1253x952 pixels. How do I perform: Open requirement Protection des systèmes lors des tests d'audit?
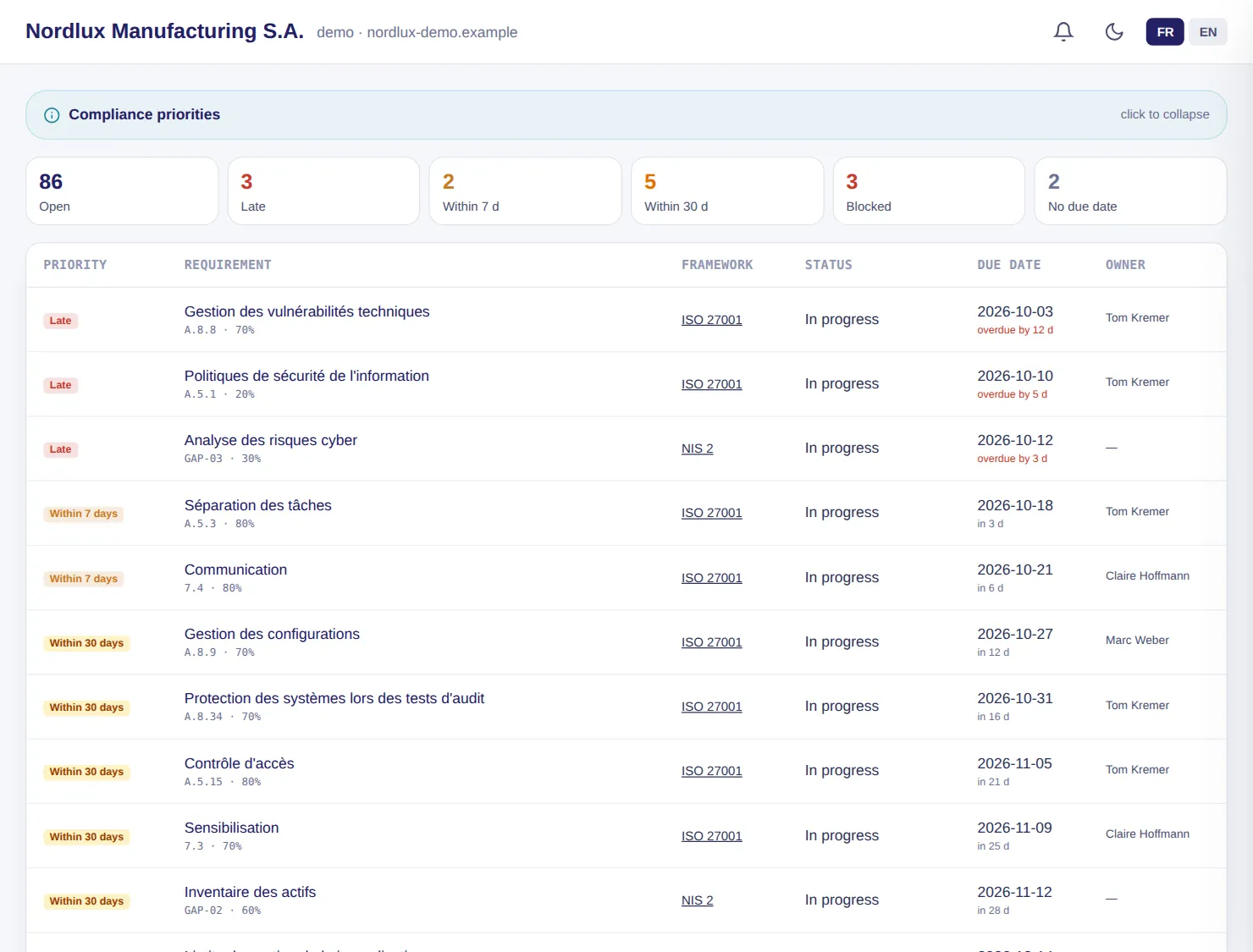point(334,698)
